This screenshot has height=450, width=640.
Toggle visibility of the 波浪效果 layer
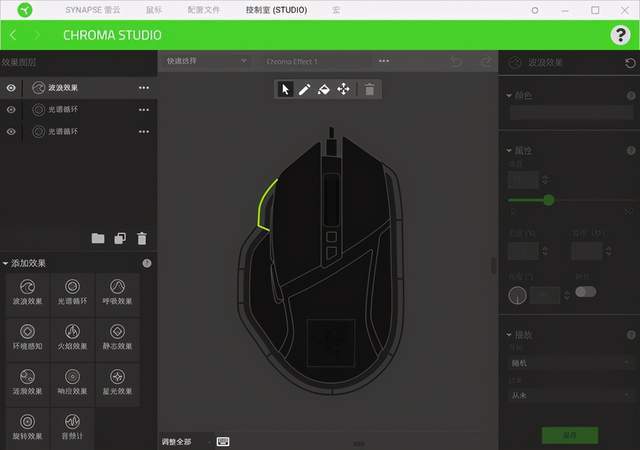point(11,88)
